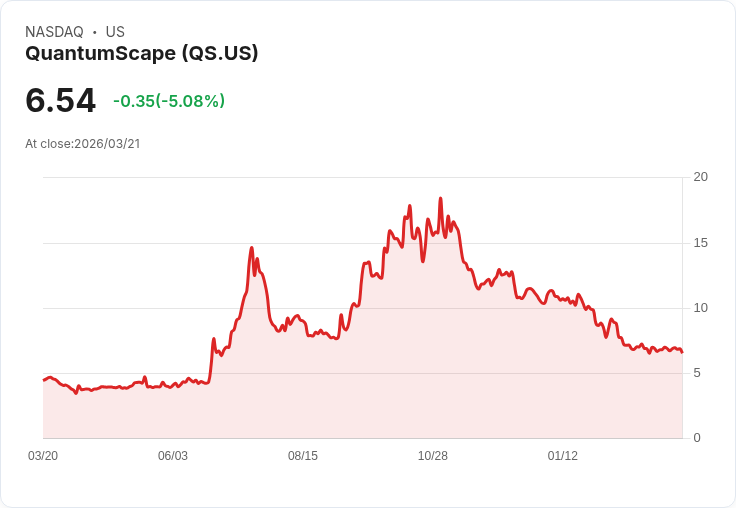Click the 5 value label on y-axis
This screenshot has height=508, width=736.
pos(697,373)
